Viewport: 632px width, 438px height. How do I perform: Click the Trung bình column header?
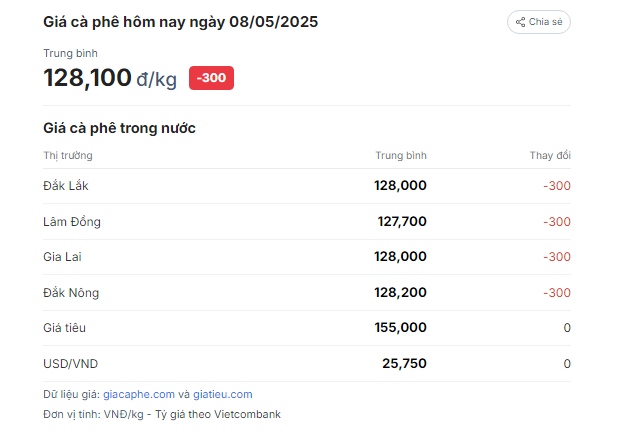pyautogui.click(x=401, y=156)
